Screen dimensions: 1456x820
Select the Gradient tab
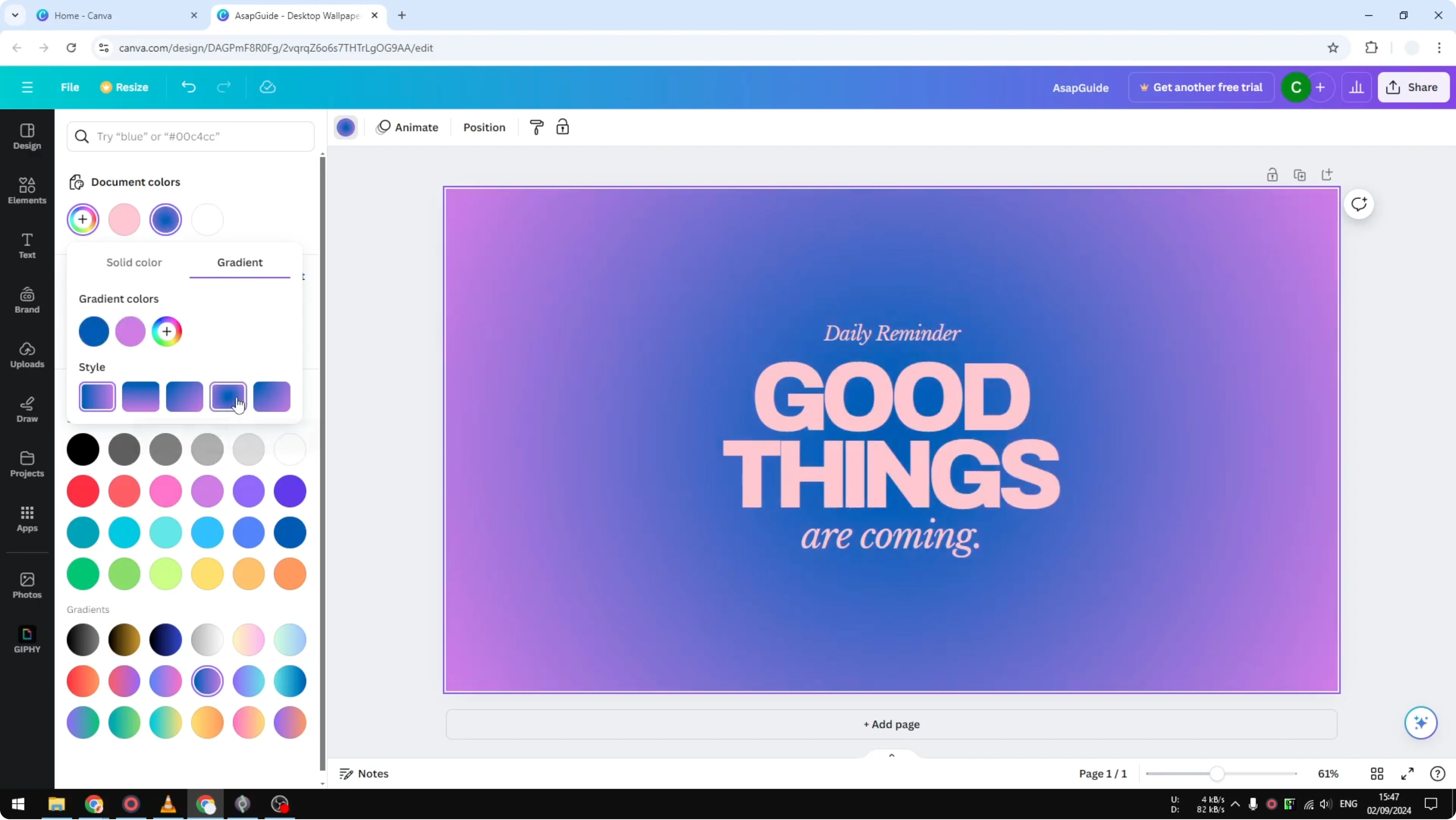(x=239, y=262)
